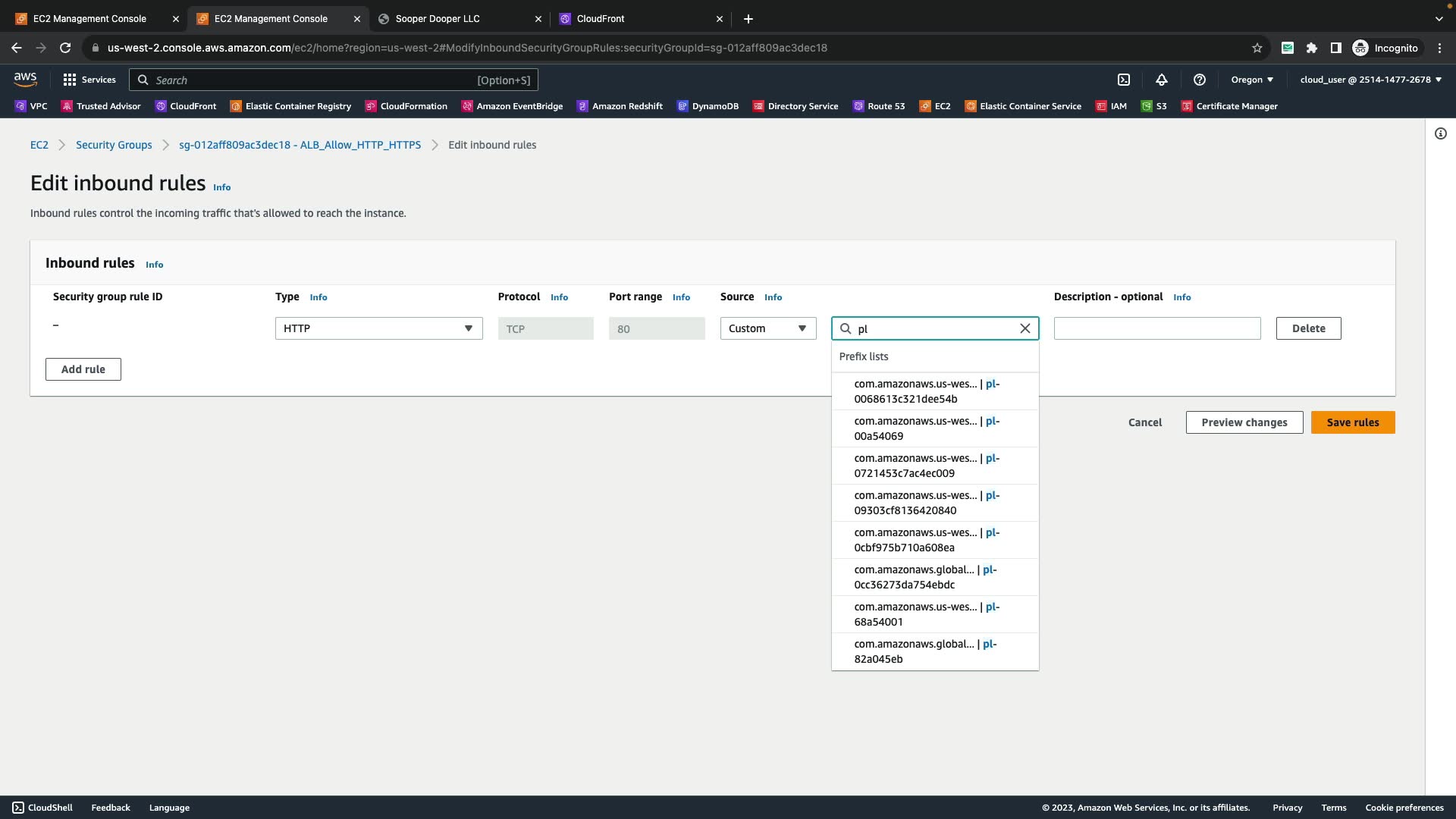
Task: Bookmark page with the star icon
Action: [1257, 48]
